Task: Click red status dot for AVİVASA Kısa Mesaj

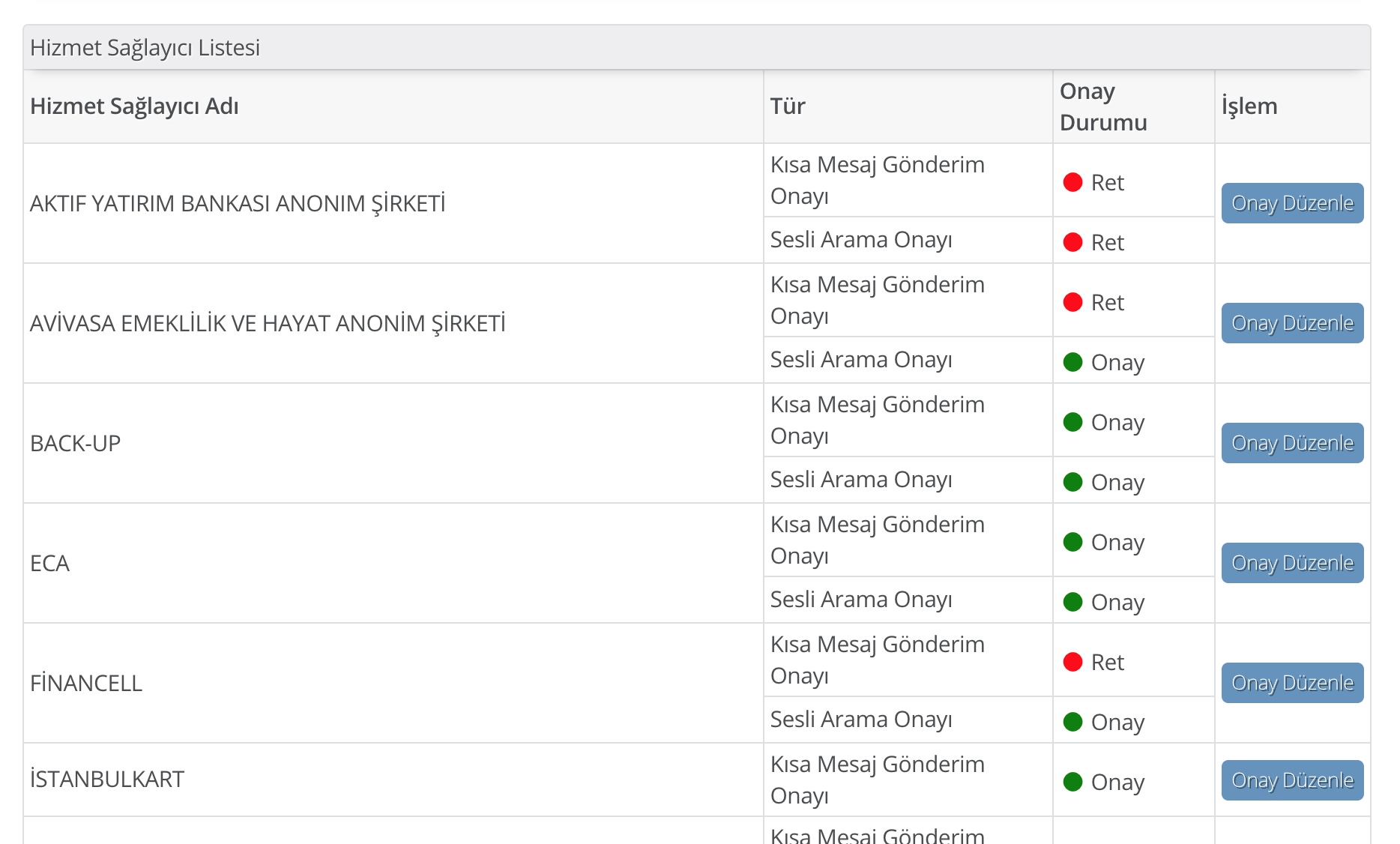Action: pos(1072,302)
